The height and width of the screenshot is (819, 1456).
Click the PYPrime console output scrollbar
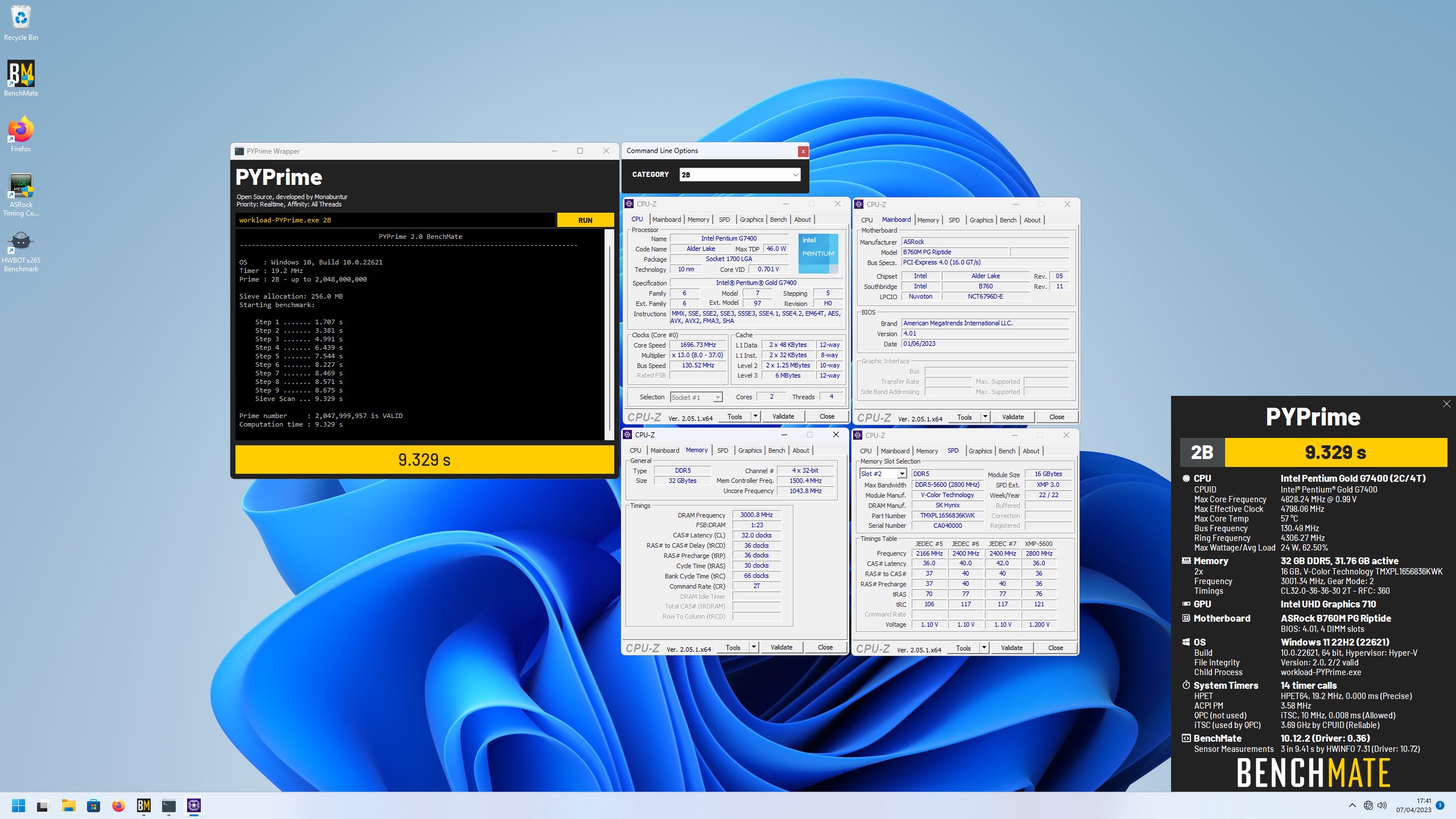[609, 334]
